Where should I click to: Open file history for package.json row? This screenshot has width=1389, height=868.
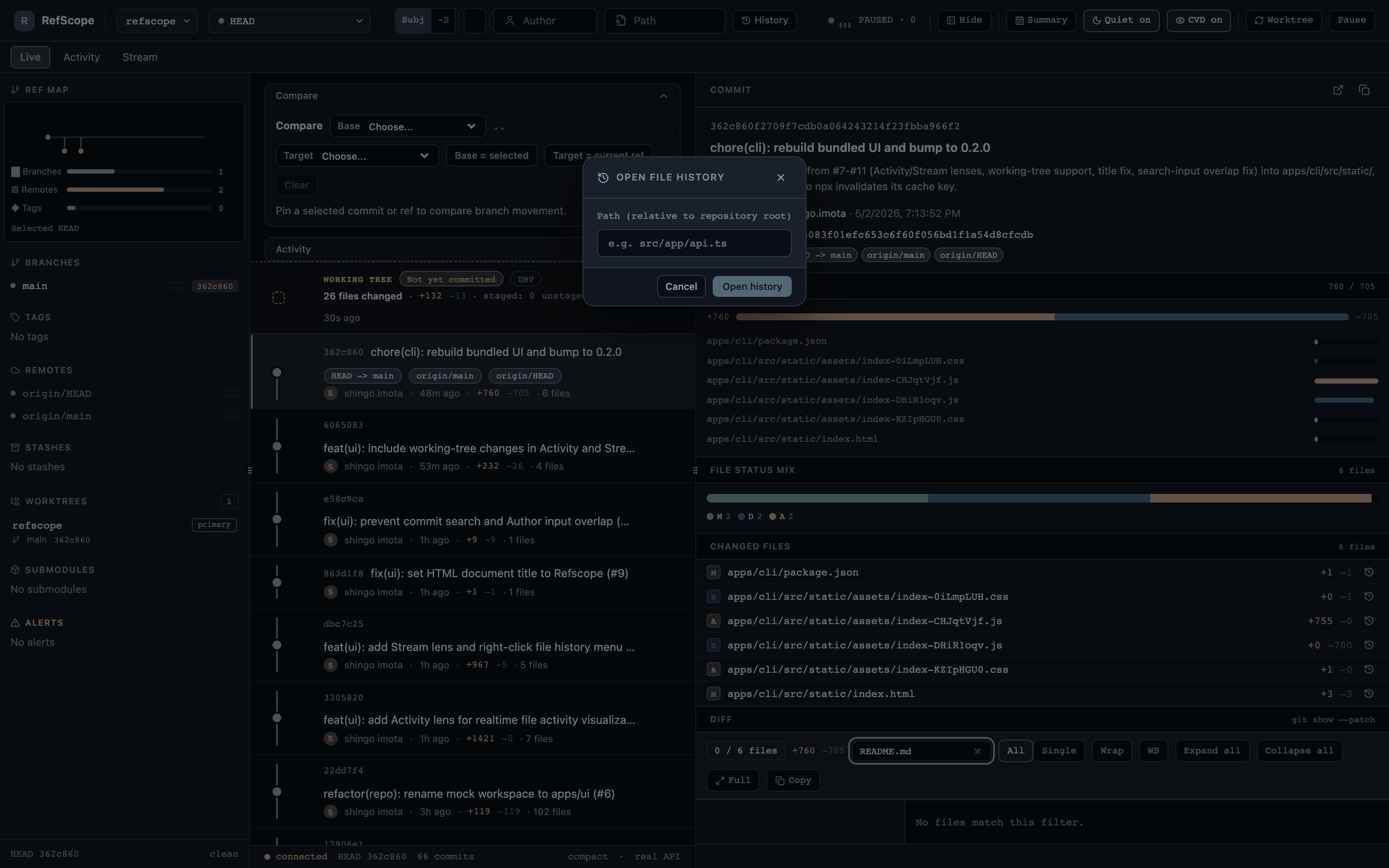click(x=1368, y=572)
